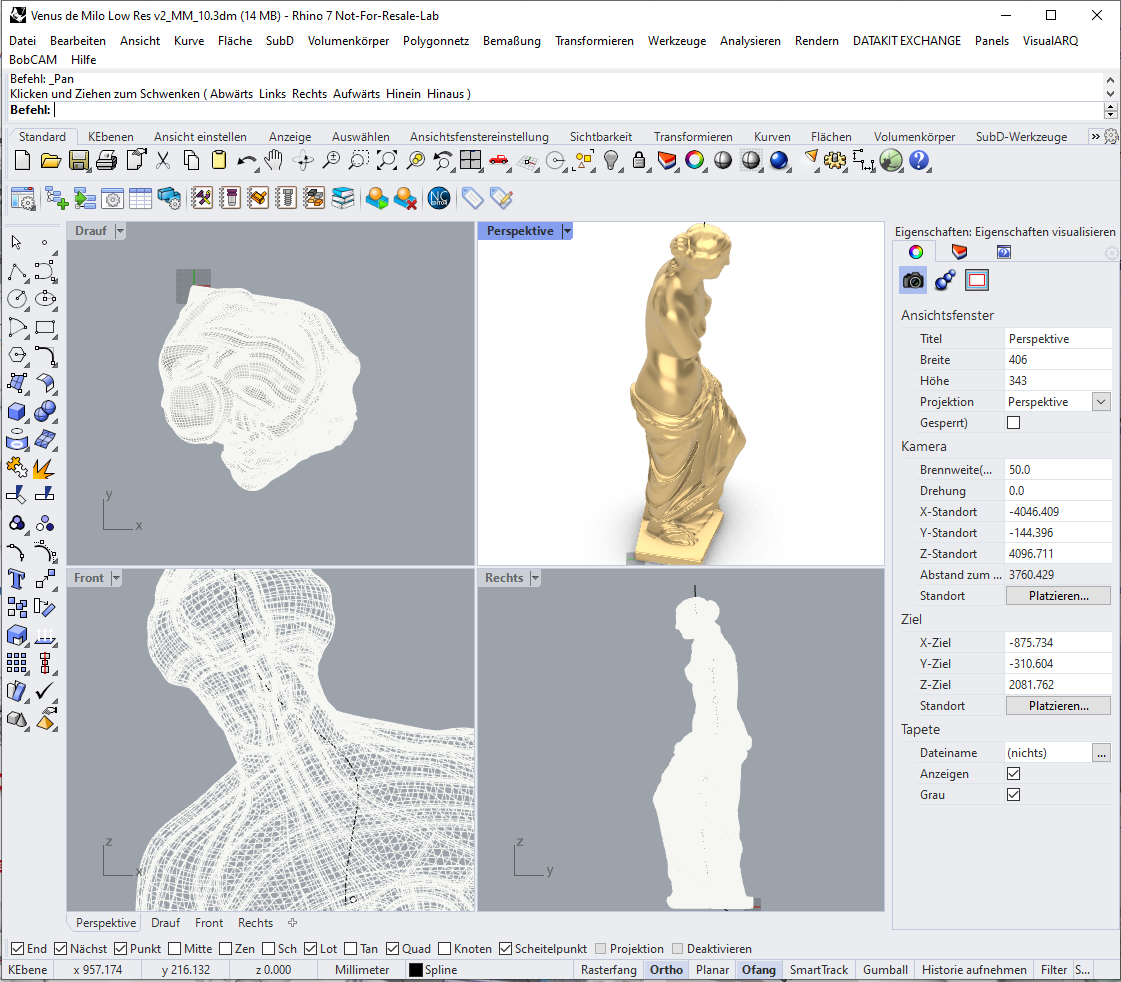Click Platzieren button under Kamera

(1057, 596)
